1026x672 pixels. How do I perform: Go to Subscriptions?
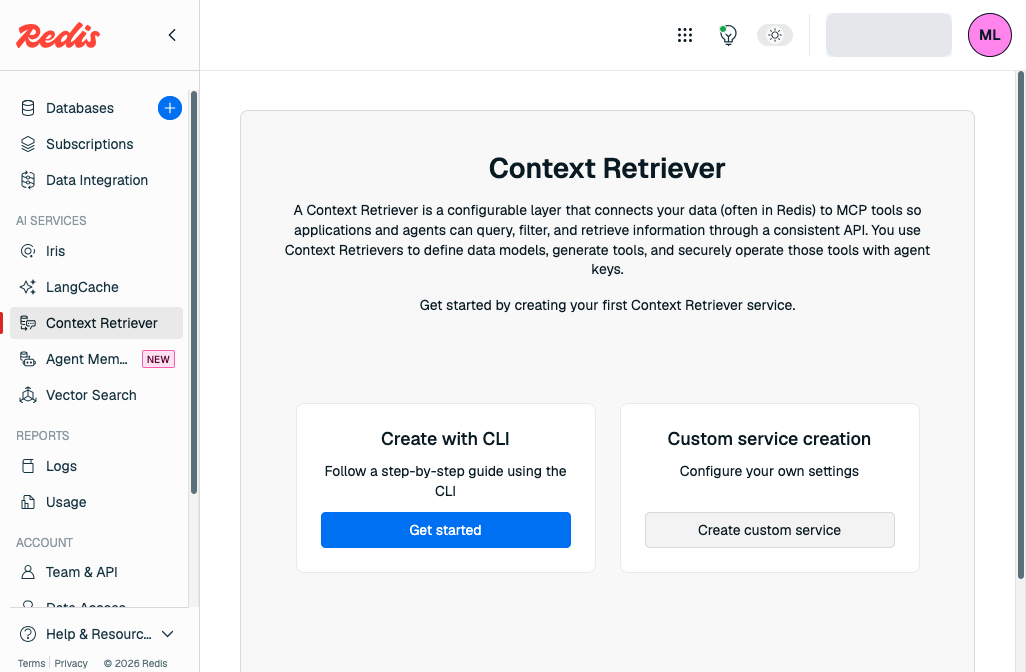pos(90,144)
